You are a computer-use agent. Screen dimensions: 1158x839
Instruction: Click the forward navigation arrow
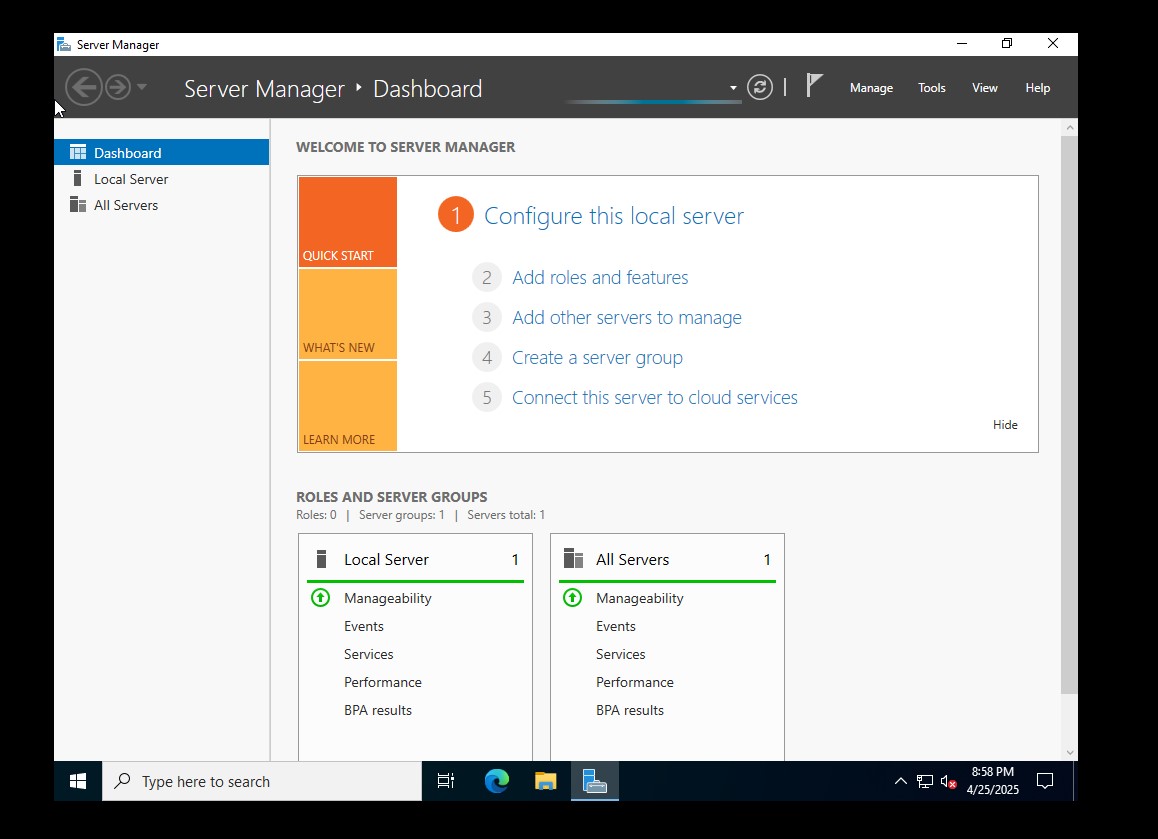pyautogui.click(x=118, y=88)
